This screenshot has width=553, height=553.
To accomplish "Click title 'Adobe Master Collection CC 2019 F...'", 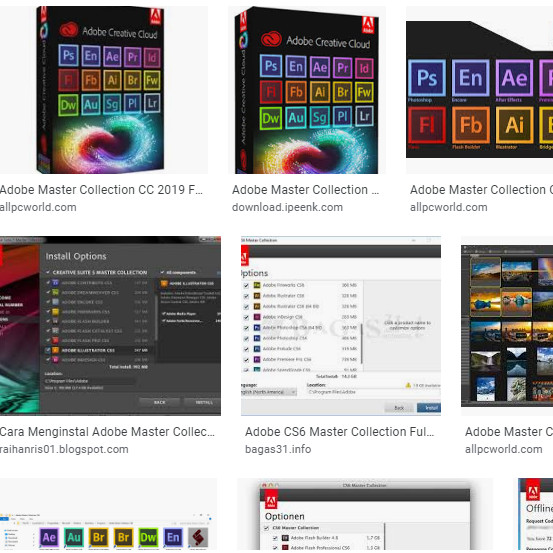I will click(x=101, y=190).
